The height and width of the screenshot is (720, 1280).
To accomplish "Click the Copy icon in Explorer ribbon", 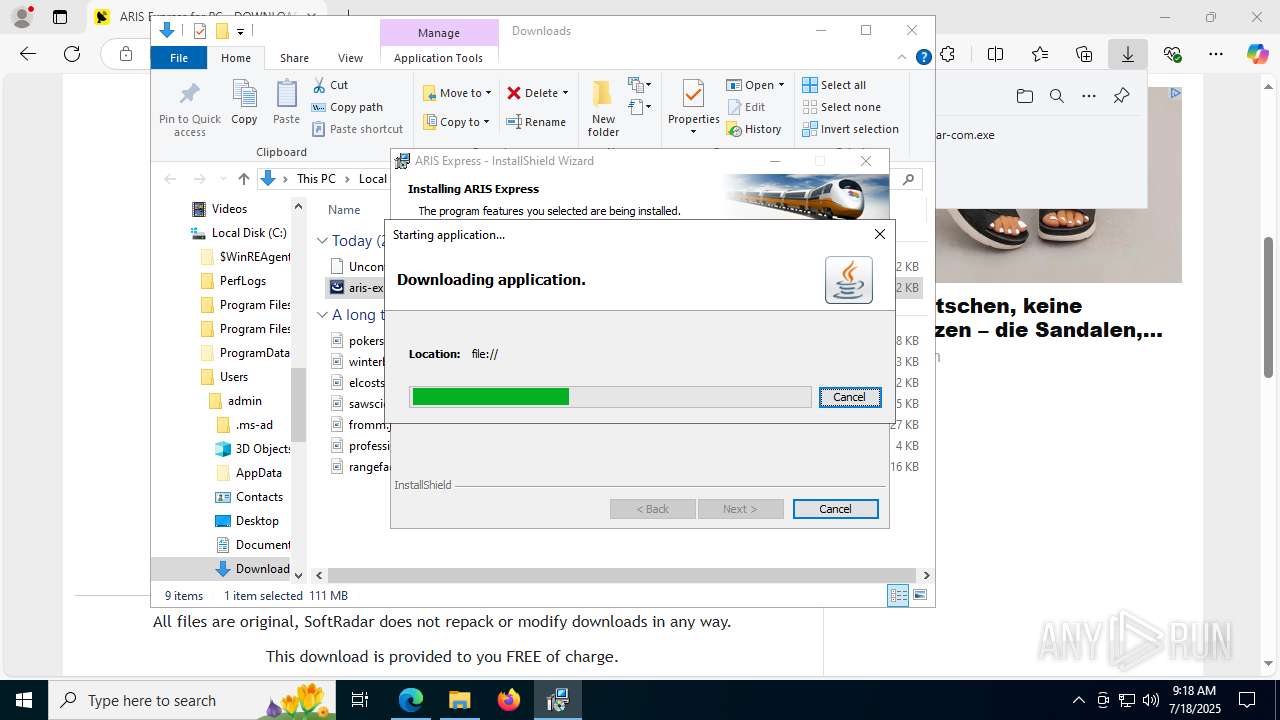I will tap(244, 103).
